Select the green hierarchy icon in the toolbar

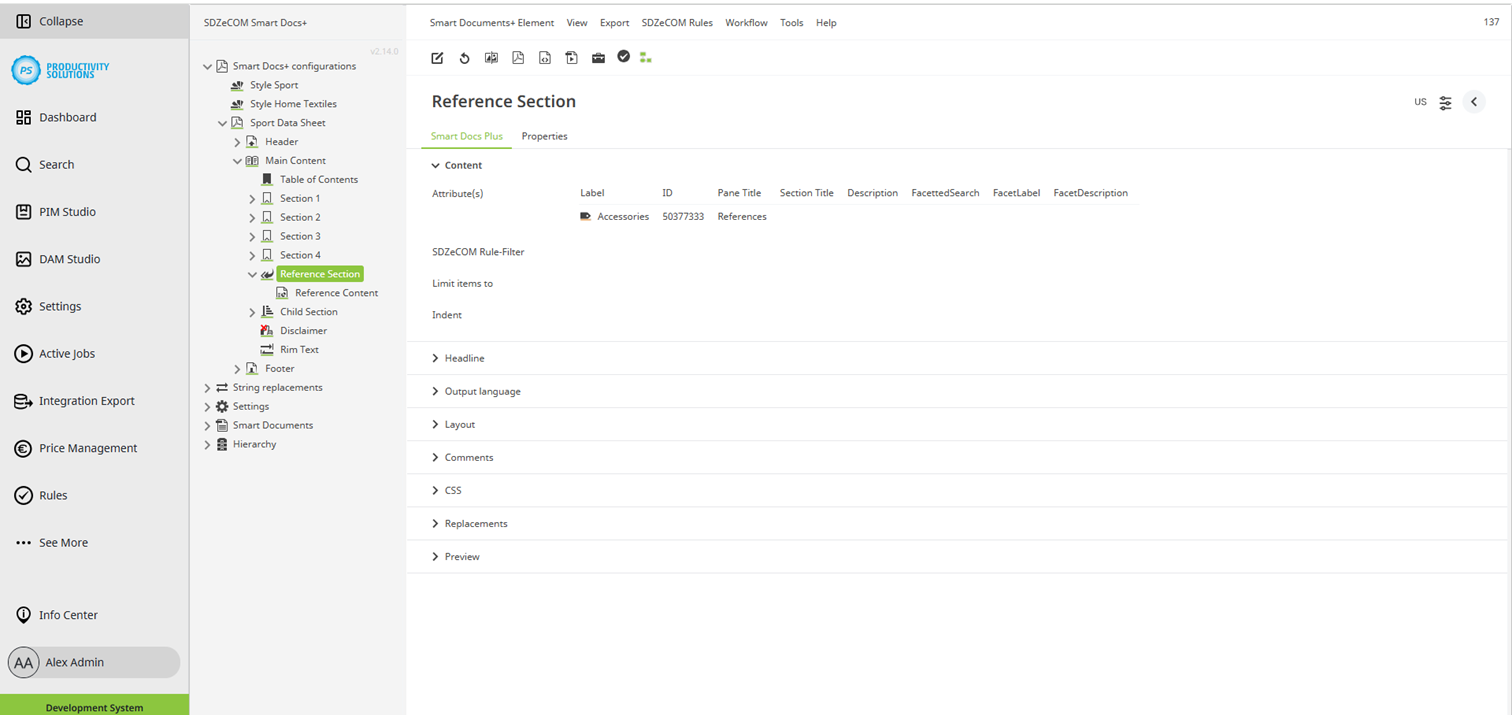pyautogui.click(x=645, y=57)
